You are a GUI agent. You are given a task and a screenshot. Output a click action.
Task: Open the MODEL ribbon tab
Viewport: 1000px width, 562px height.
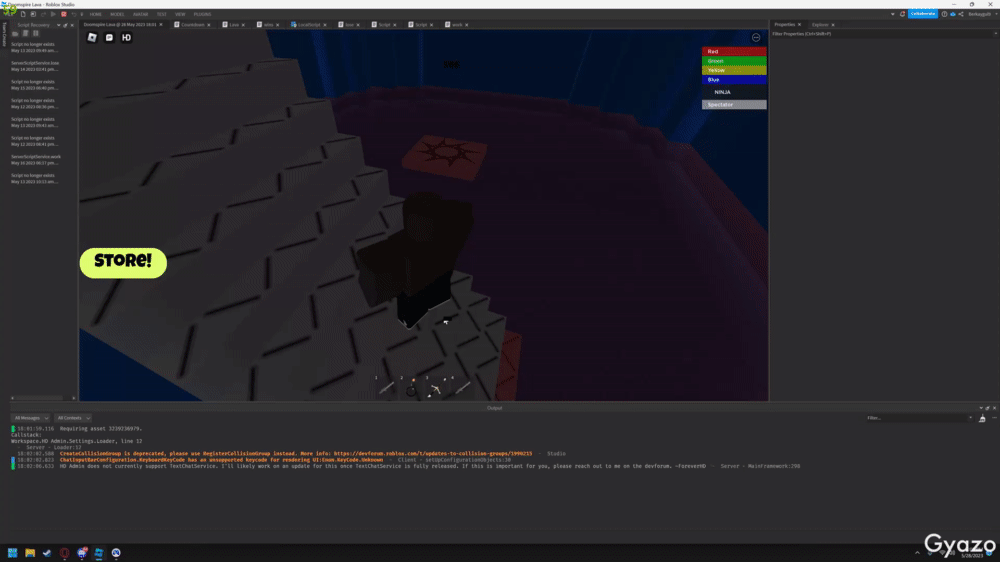coord(117,14)
